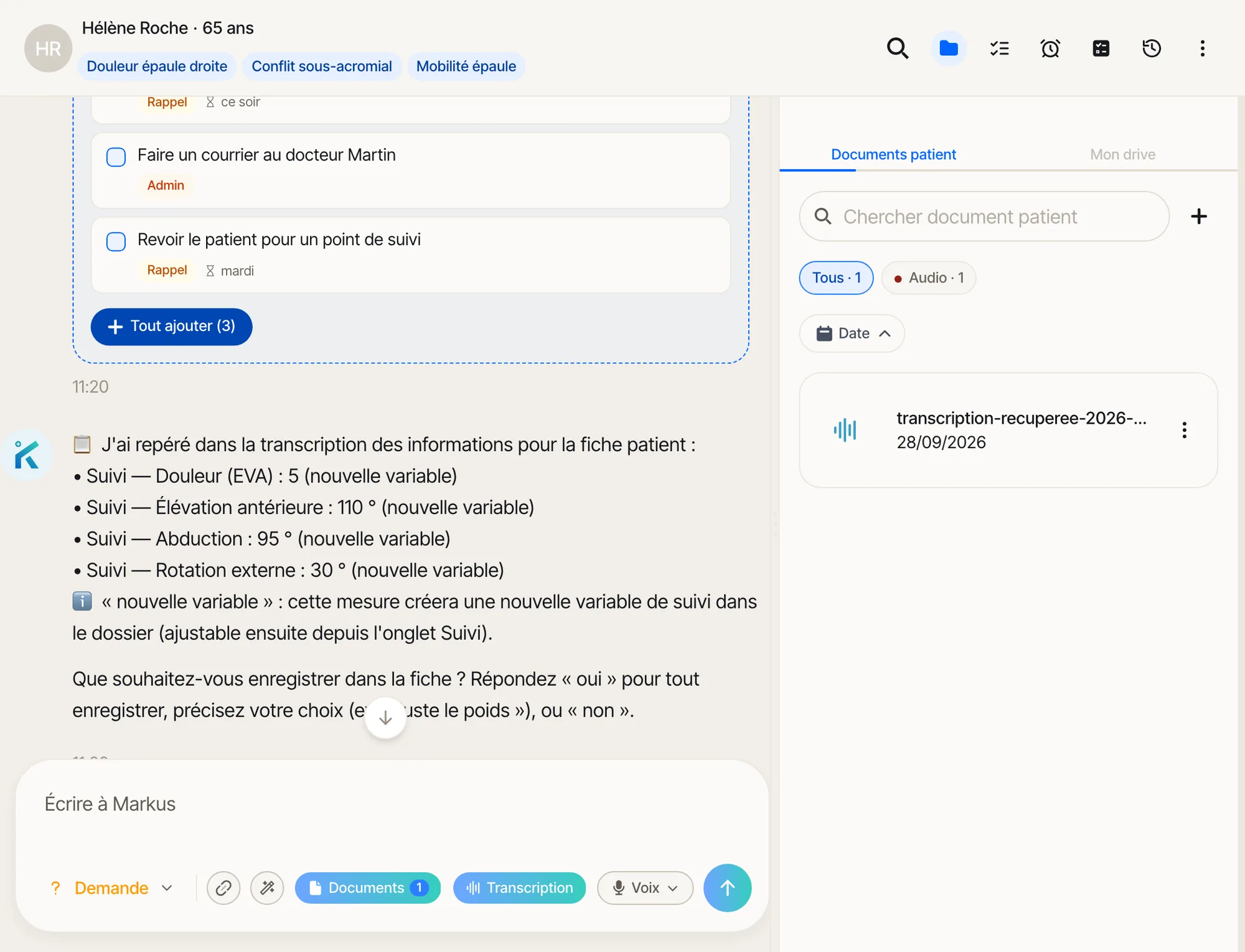Click the 'Douleur épaule droite' tag
1245x952 pixels.
point(157,66)
